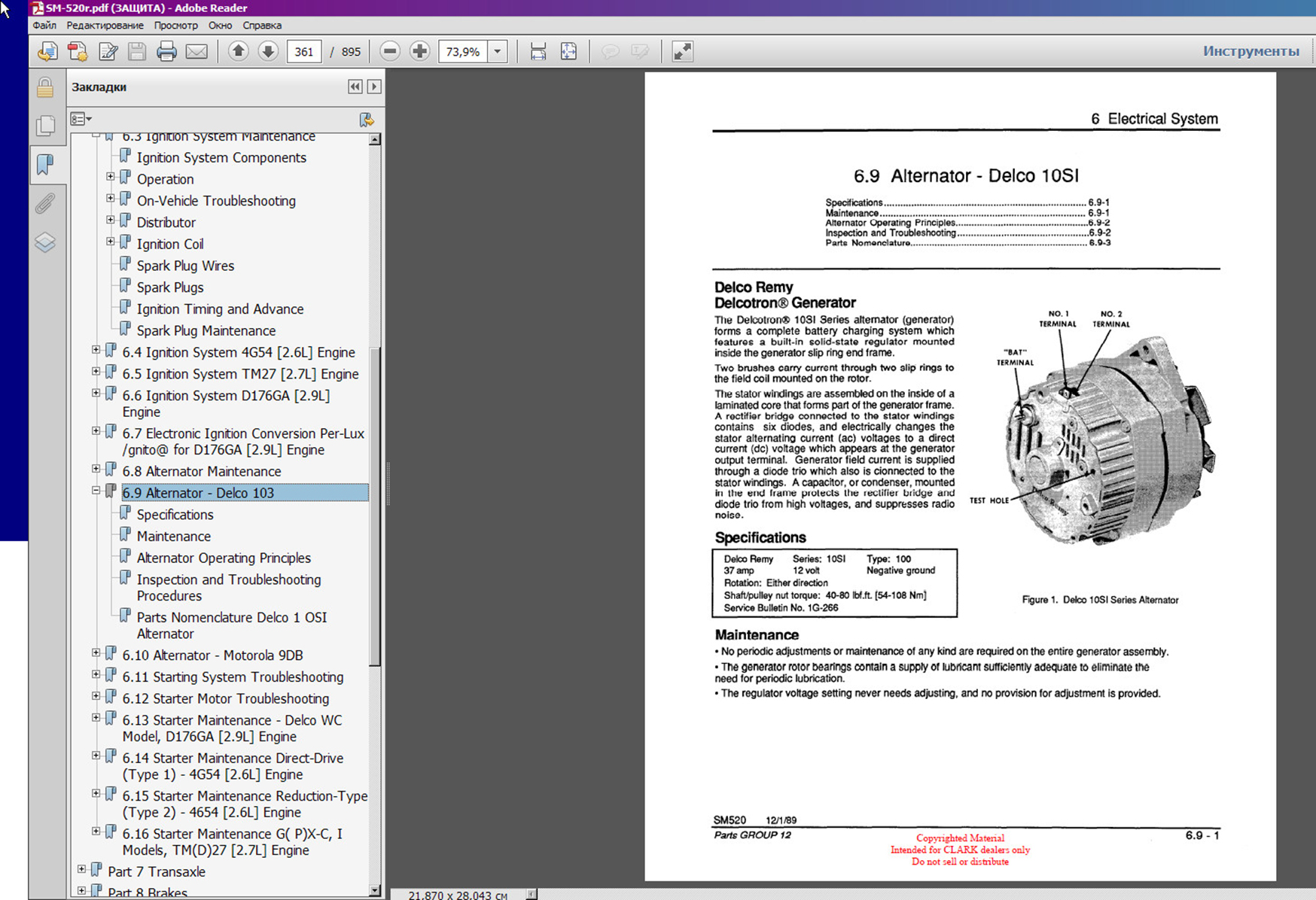This screenshot has height=900, width=1316.
Task: Open the Layers panel icon
Action: click(45, 243)
